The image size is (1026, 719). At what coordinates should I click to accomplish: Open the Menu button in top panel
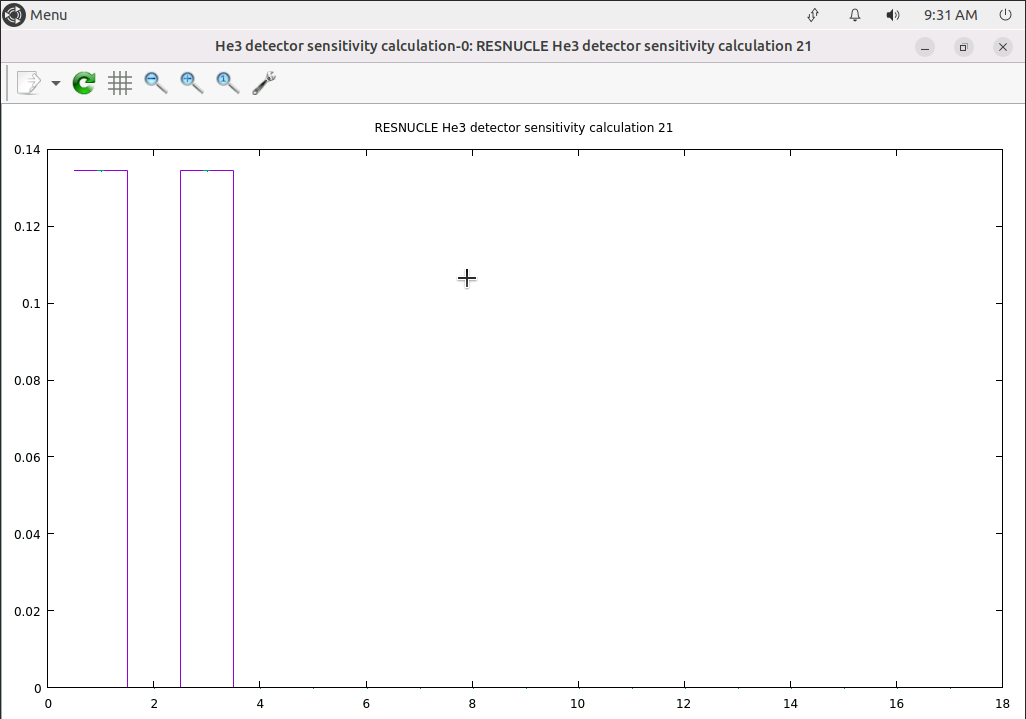[x=48, y=15]
